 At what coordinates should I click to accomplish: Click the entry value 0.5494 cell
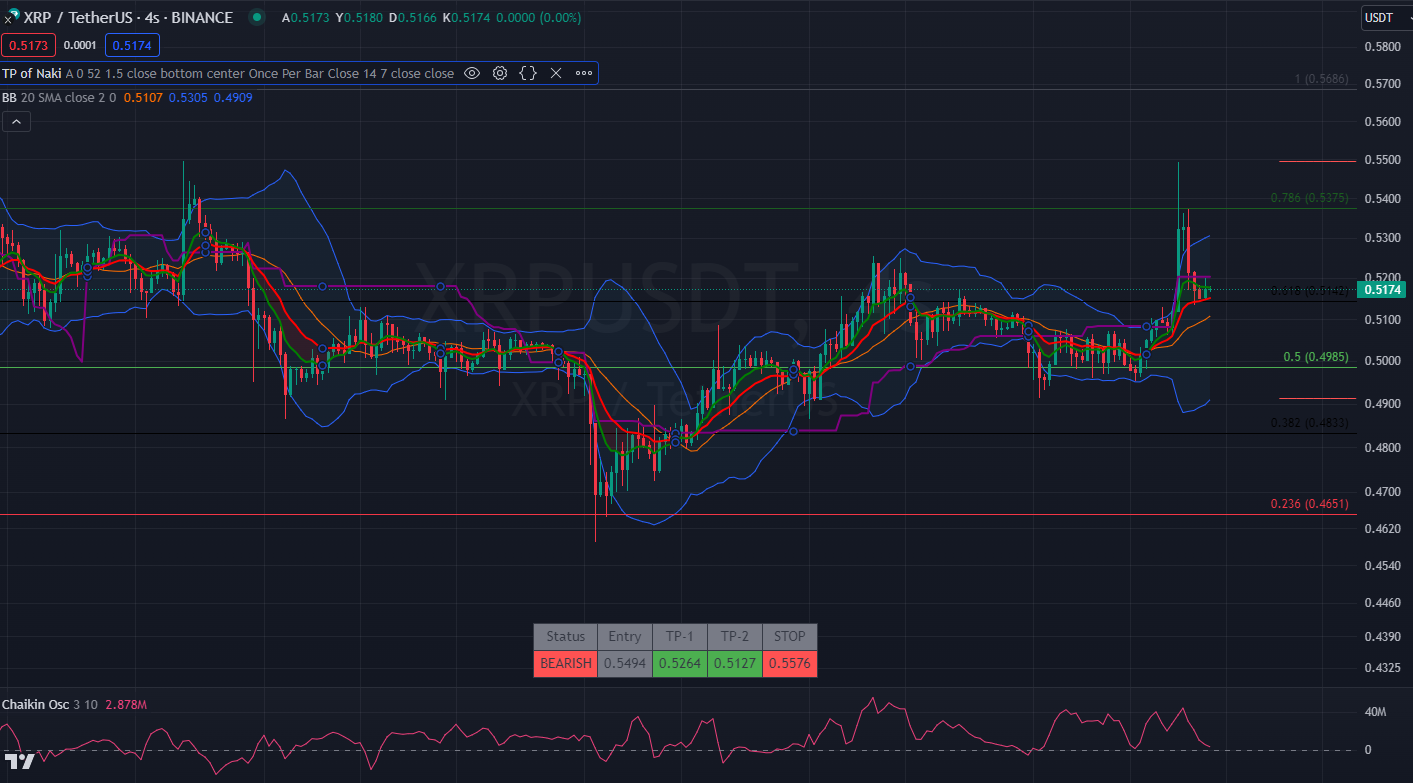pyautogui.click(x=625, y=663)
